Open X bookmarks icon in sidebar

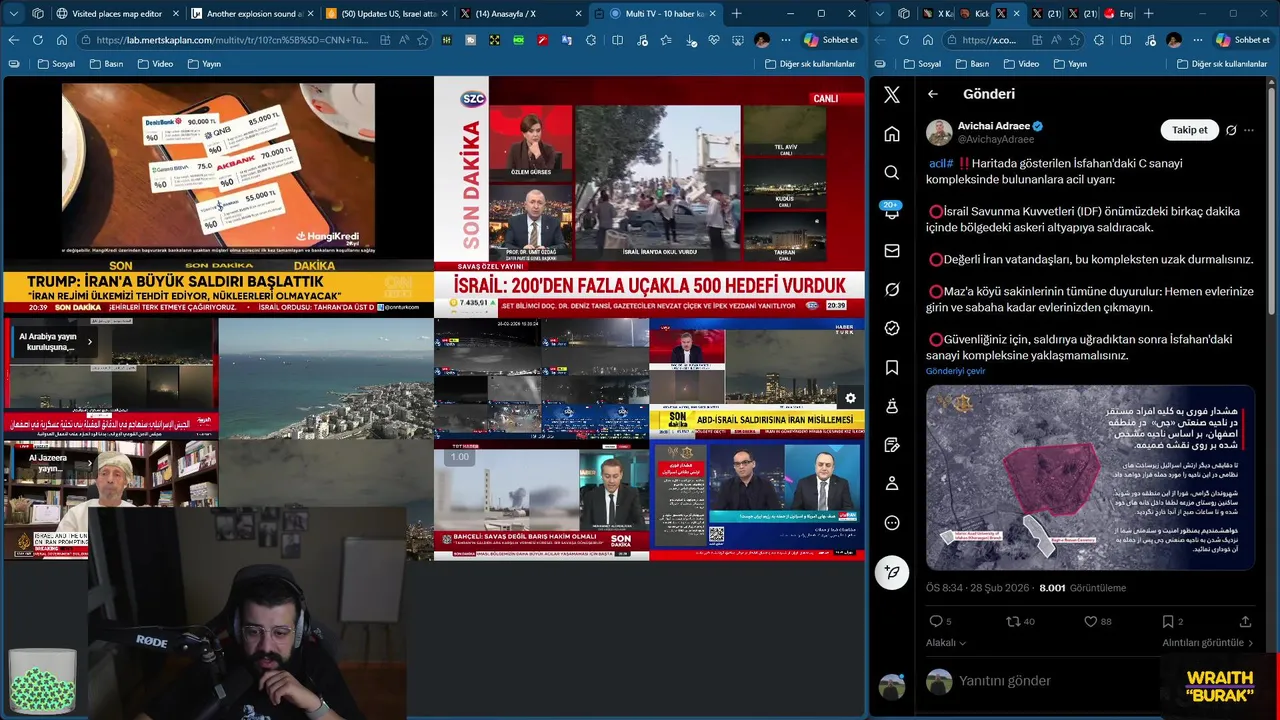click(x=892, y=367)
